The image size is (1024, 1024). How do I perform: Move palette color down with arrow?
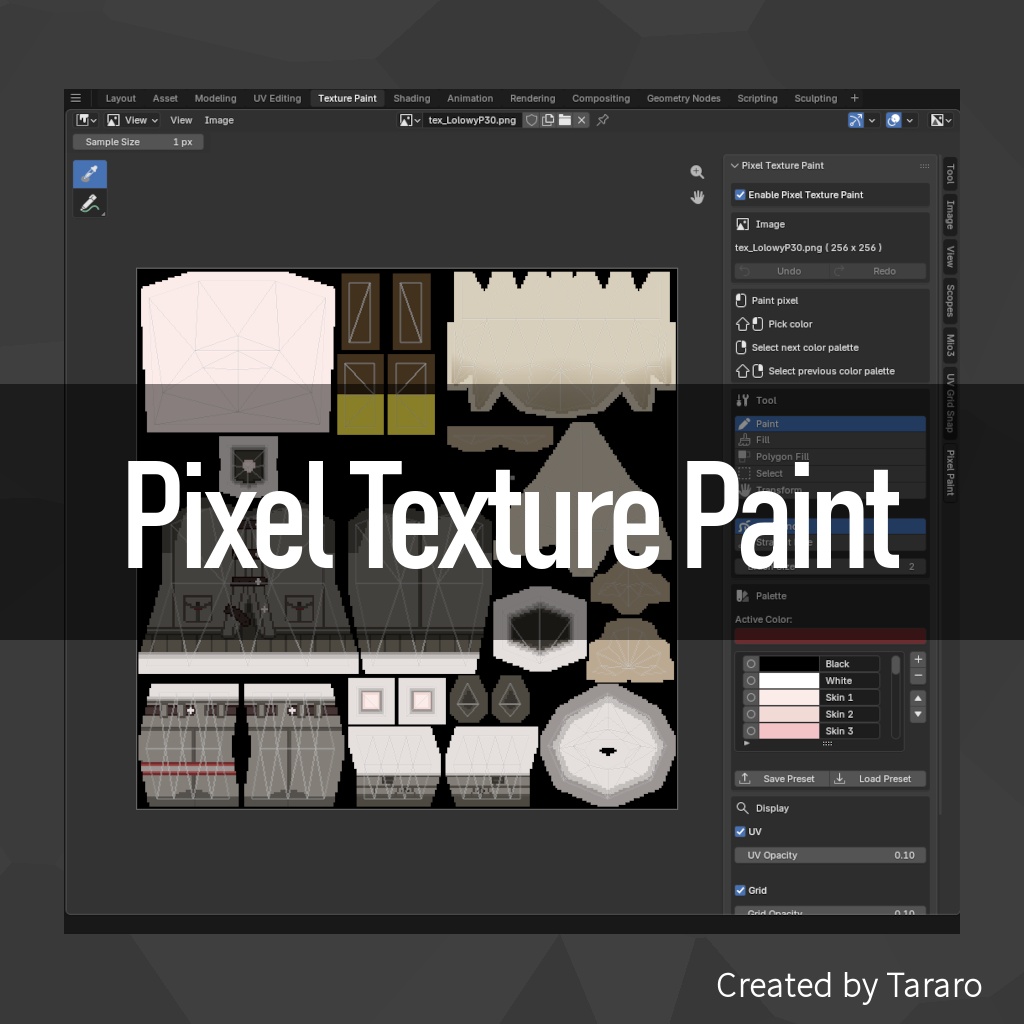[x=918, y=714]
